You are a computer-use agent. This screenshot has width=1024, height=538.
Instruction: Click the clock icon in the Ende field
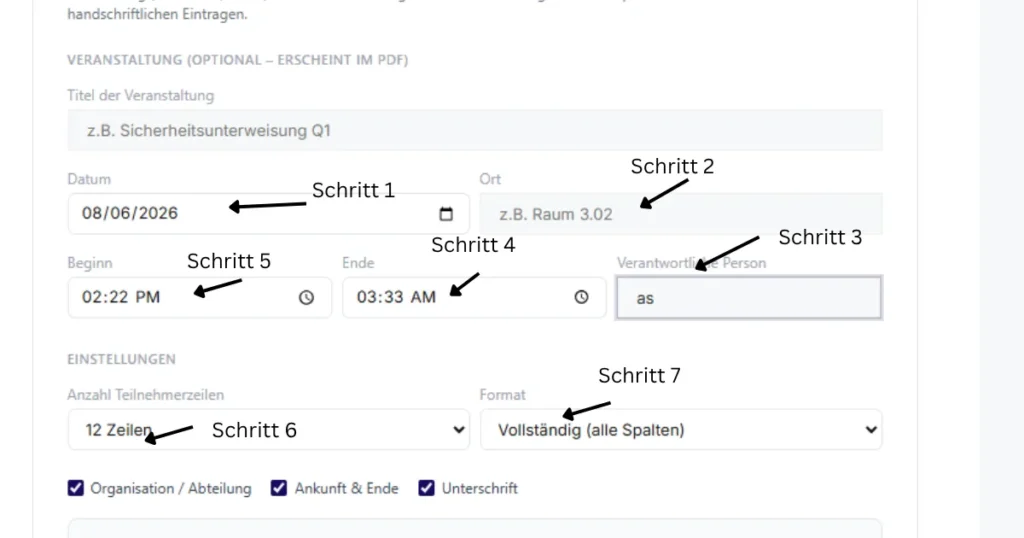coord(581,297)
